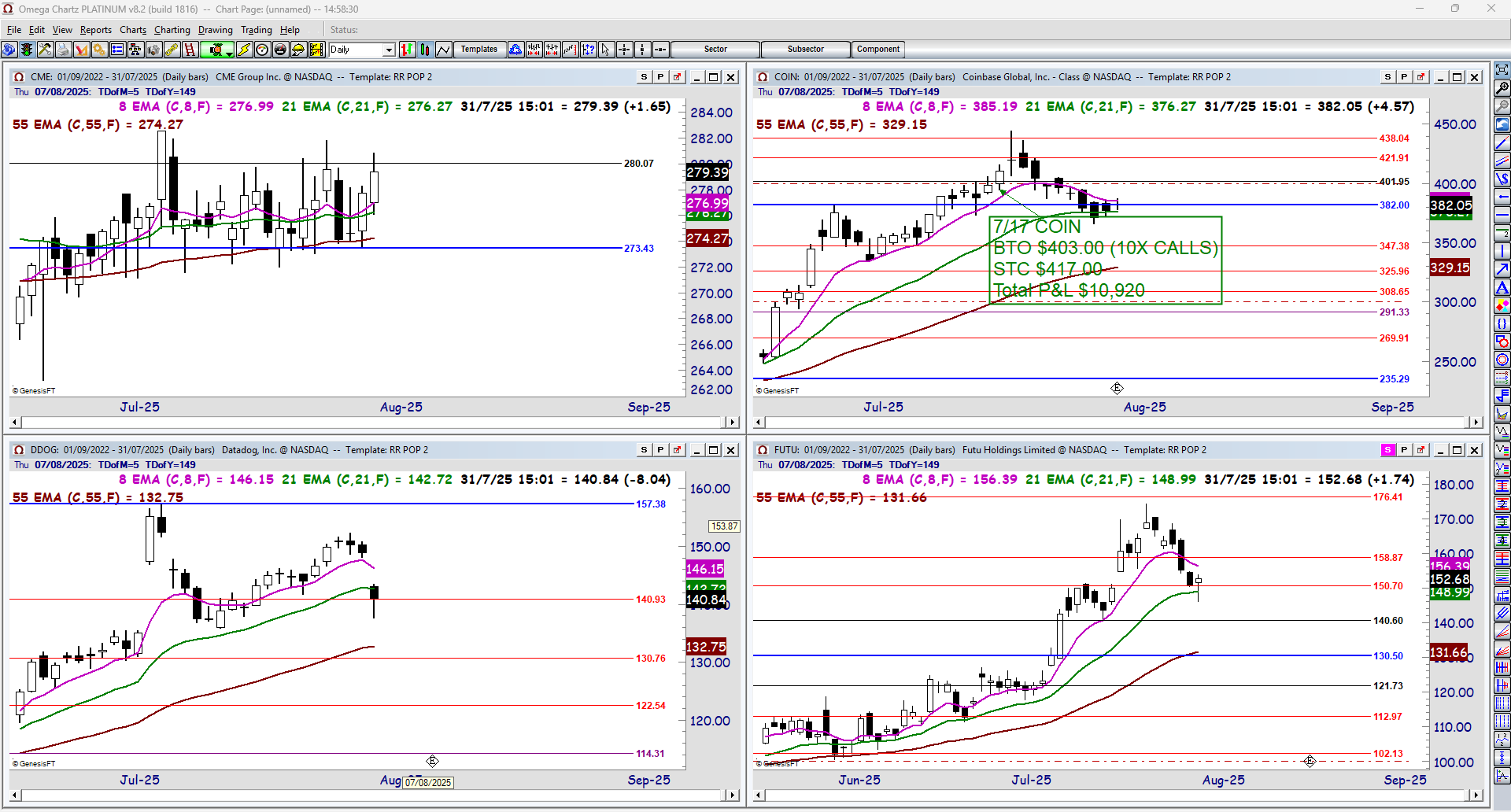
Task: Open the hammer and wrench tools icon
Action: 45,50
